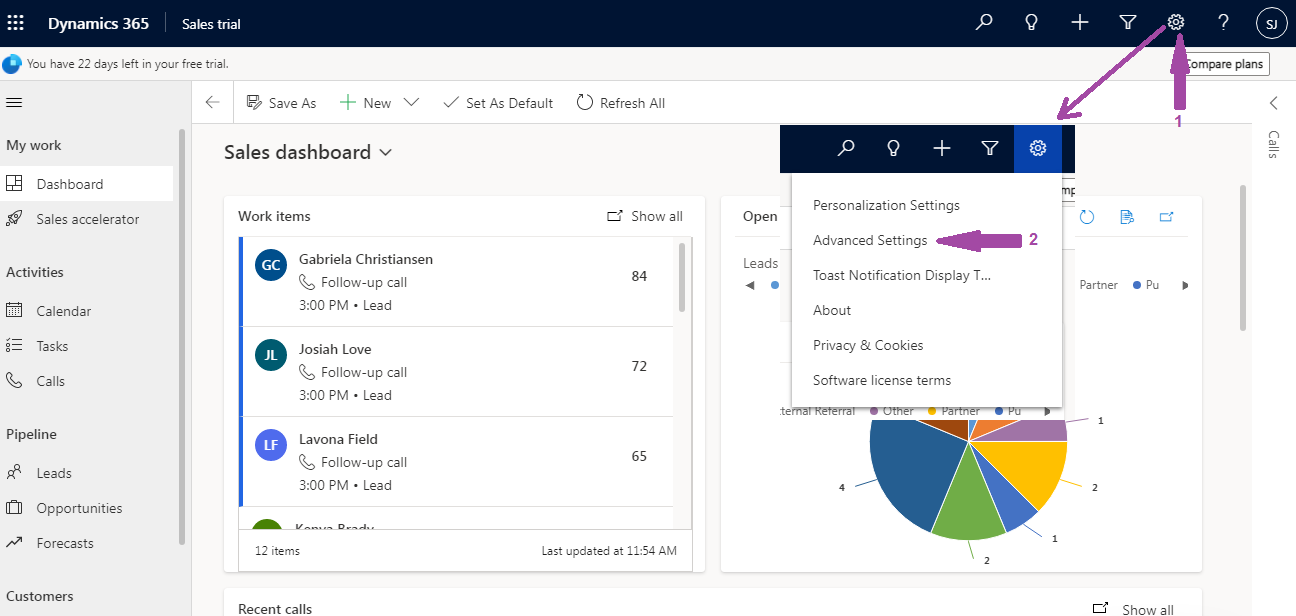Viewport: 1296px width, 616px height.
Task: Click the Tasks list icon in the sidebar
Action: click(x=14, y=346)
